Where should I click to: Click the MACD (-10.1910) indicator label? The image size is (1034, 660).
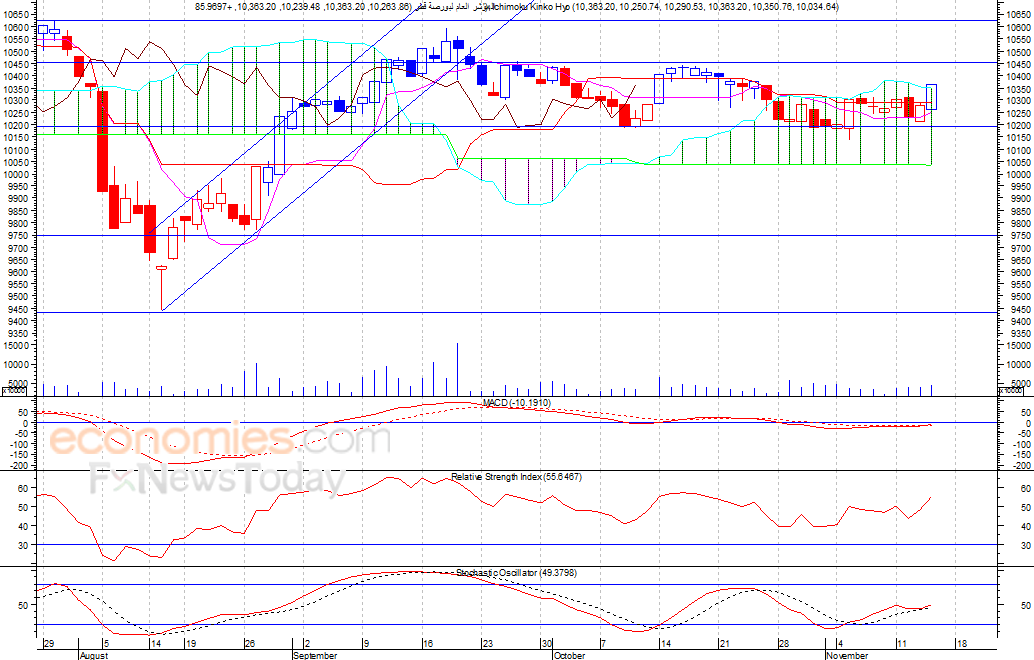click(516, 402)
